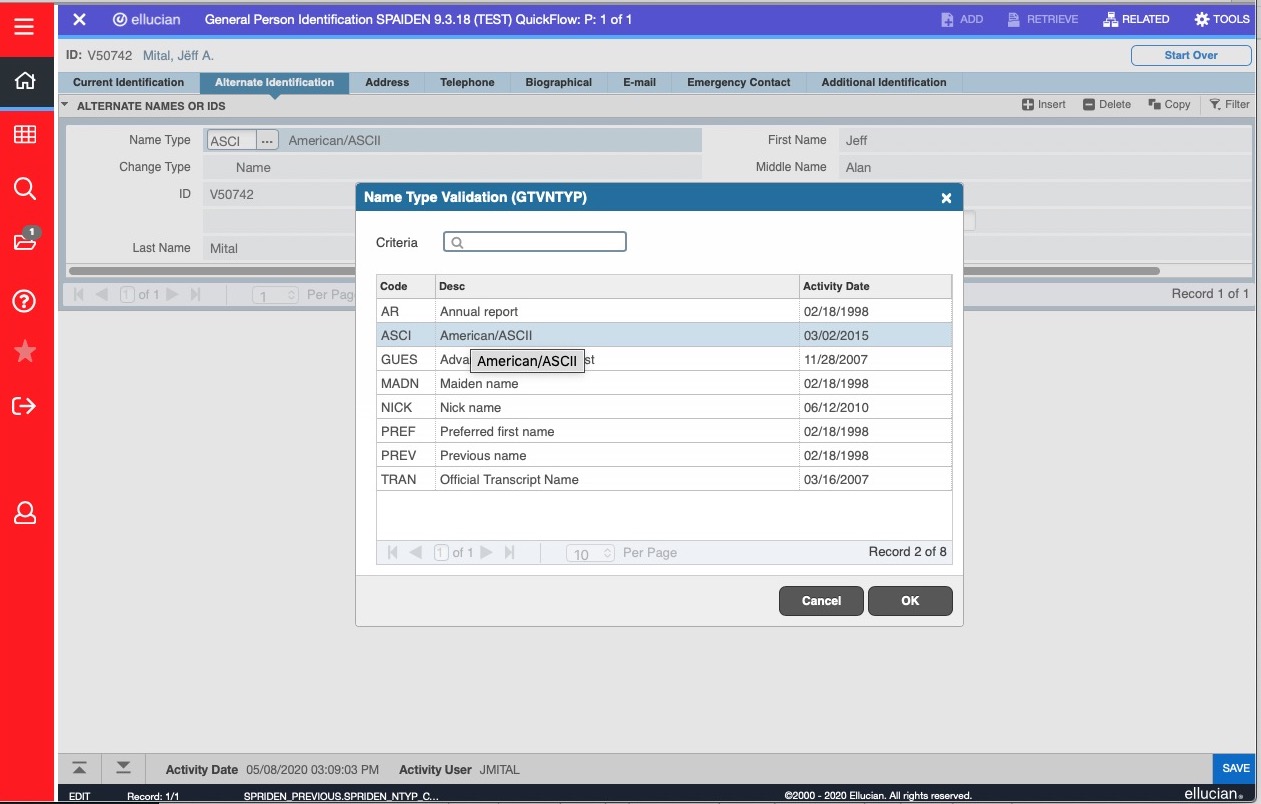Open the Tools gear menu
The height and width of the screenshot is (804, 1261).
pos(1222,19)
